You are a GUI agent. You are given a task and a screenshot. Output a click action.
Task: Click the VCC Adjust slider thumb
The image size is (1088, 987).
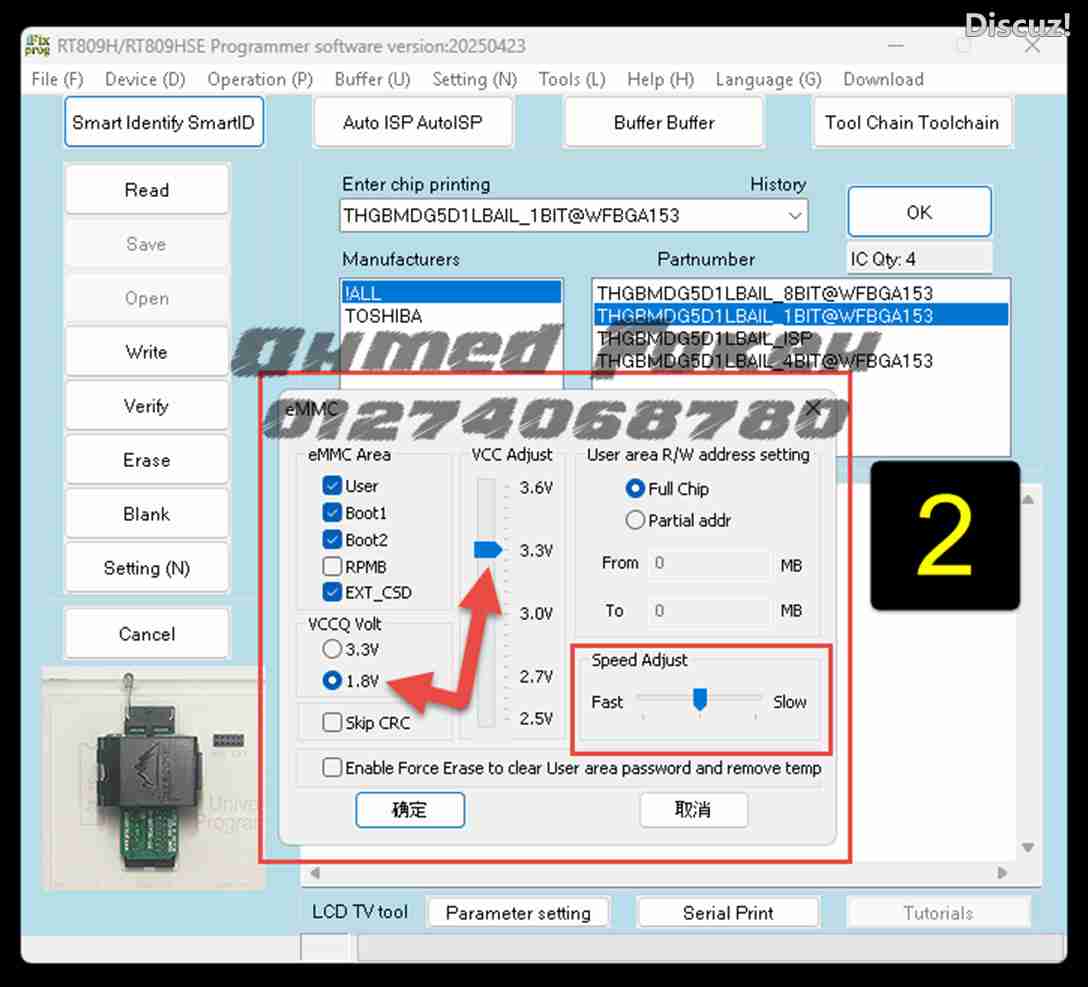(487, 550)
